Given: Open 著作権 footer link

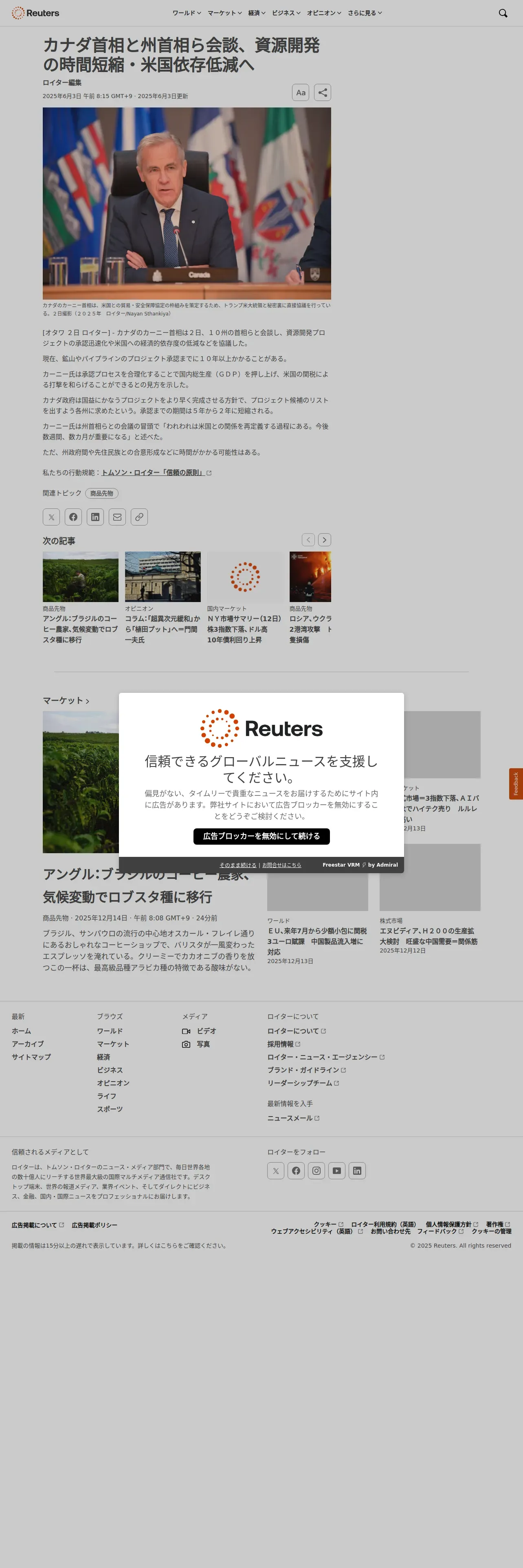Looking at the screenshot, I should coord(498,1224).
